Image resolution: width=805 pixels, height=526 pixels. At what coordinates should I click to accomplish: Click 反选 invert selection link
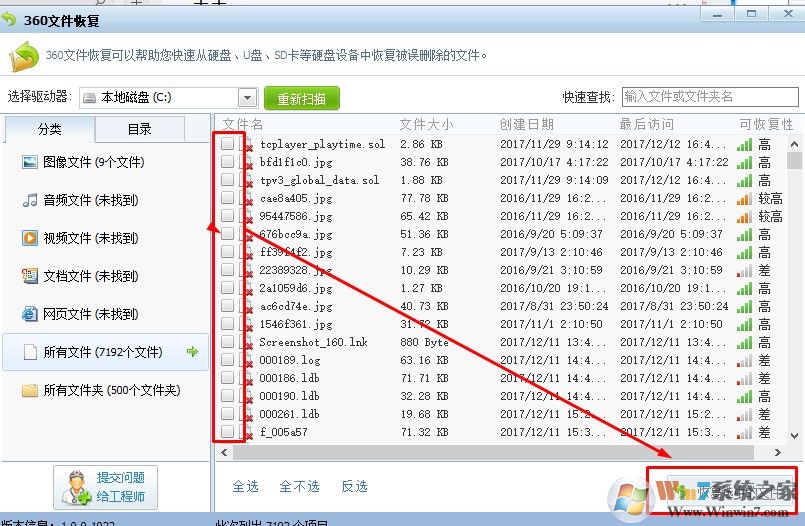[x=354, y=486]
